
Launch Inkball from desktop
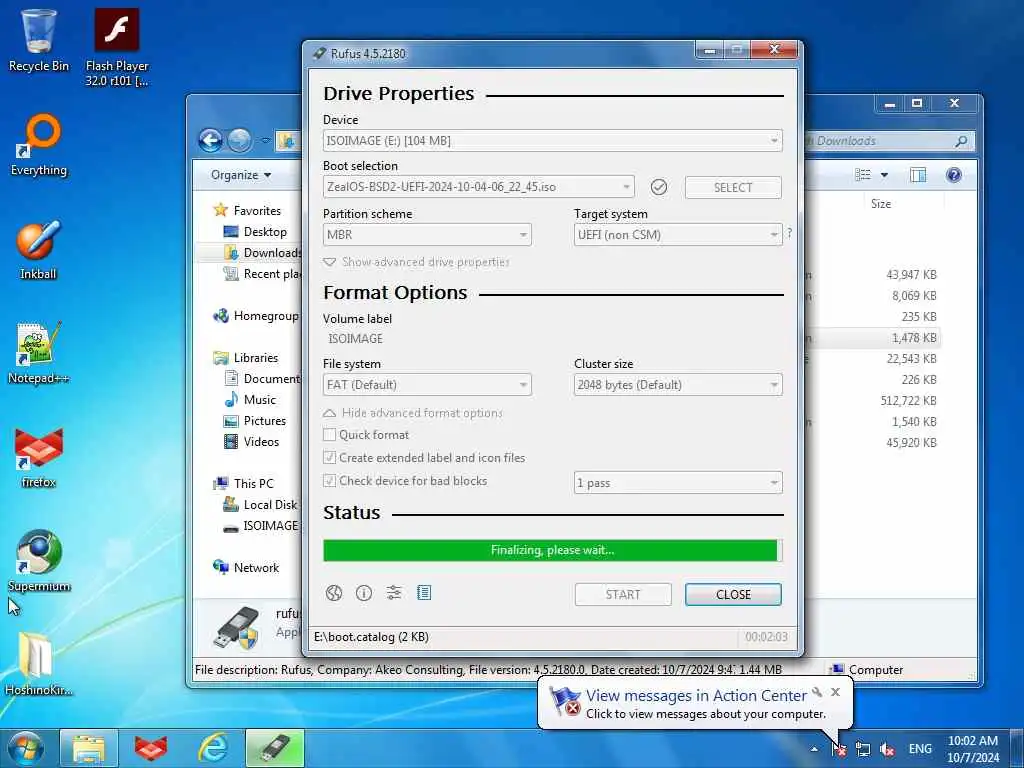click(x=39, y=249)
